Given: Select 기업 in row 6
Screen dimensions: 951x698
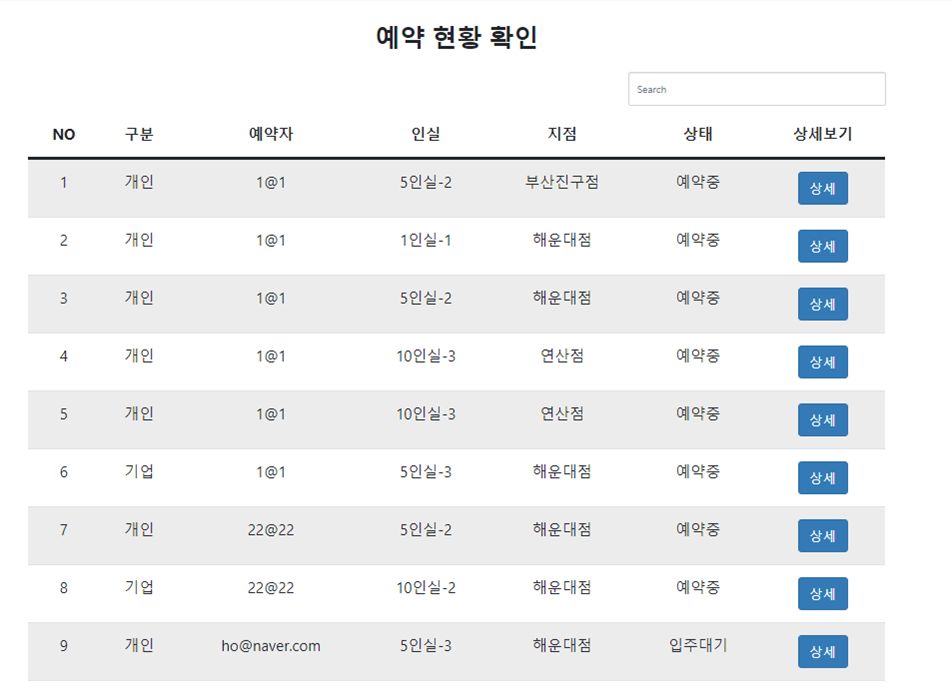Looking at the screenshot, I should [139, 472].
